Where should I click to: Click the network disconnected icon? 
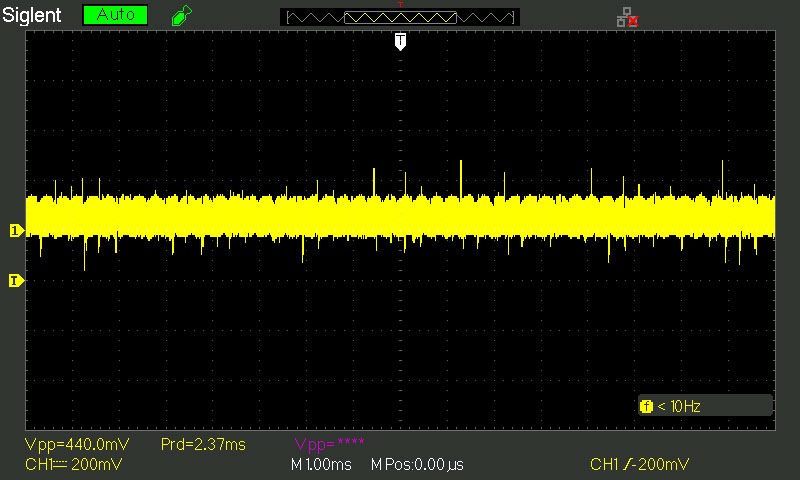pyautogui.click(x=628, y=17)
